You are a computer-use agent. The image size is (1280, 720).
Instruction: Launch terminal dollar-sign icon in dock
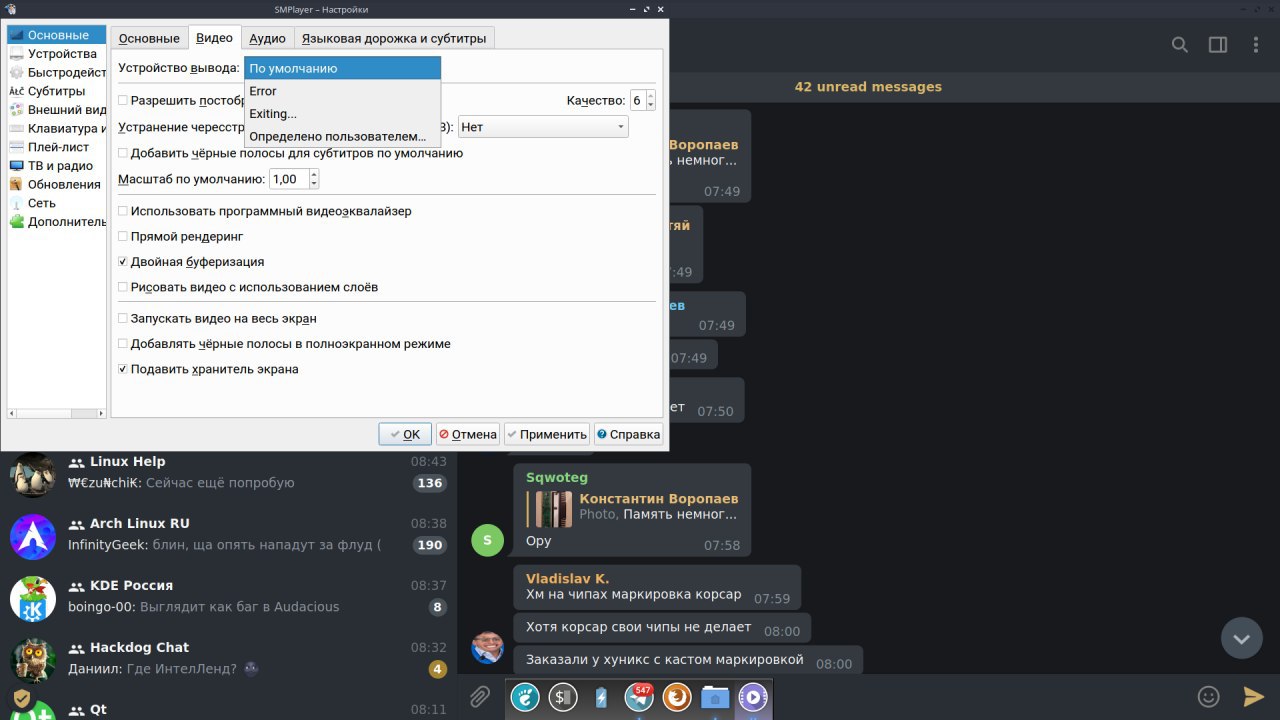click(x=563, y=697)
